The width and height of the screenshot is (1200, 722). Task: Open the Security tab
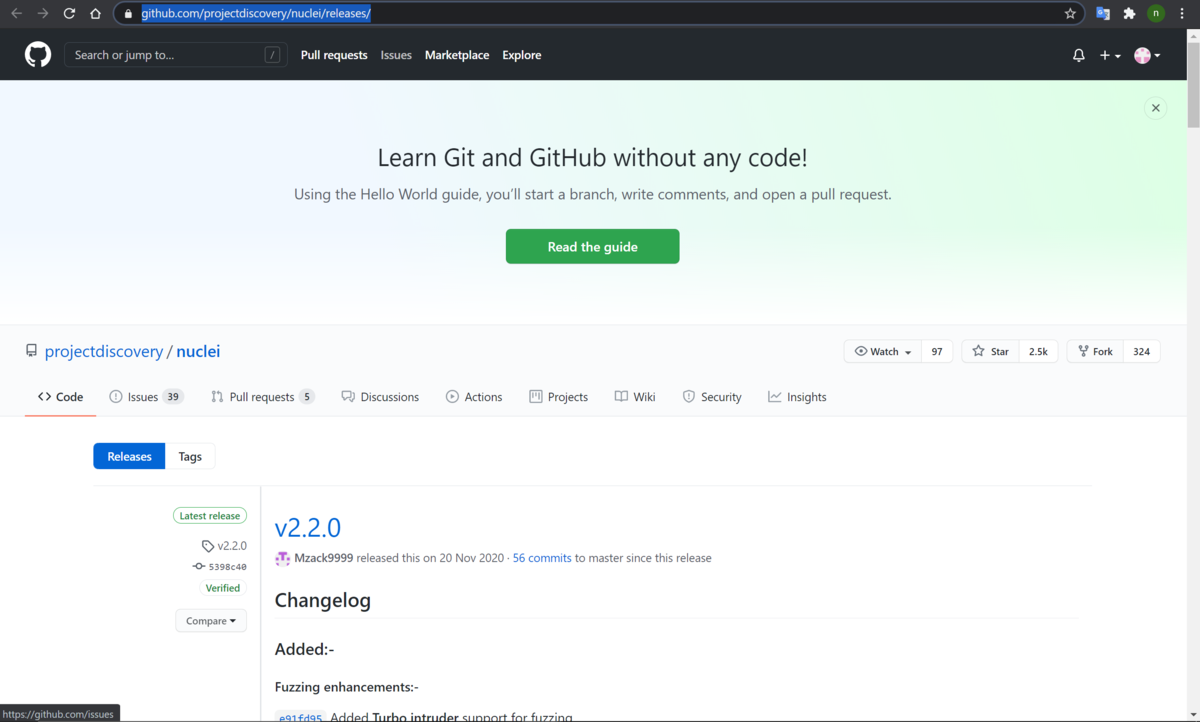coord(712,397)
